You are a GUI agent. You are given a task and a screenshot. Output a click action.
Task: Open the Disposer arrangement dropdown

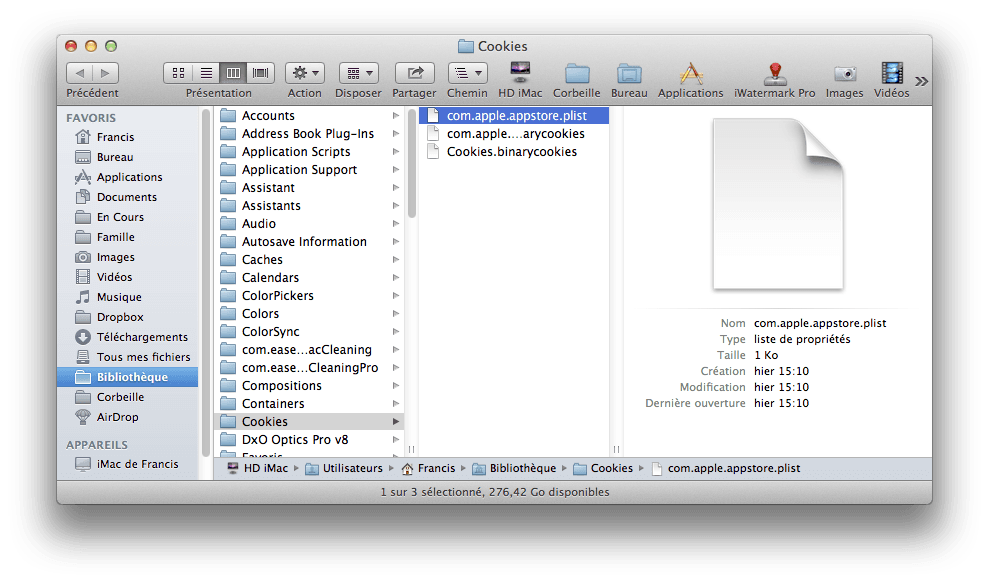click(x=359, y=73)
